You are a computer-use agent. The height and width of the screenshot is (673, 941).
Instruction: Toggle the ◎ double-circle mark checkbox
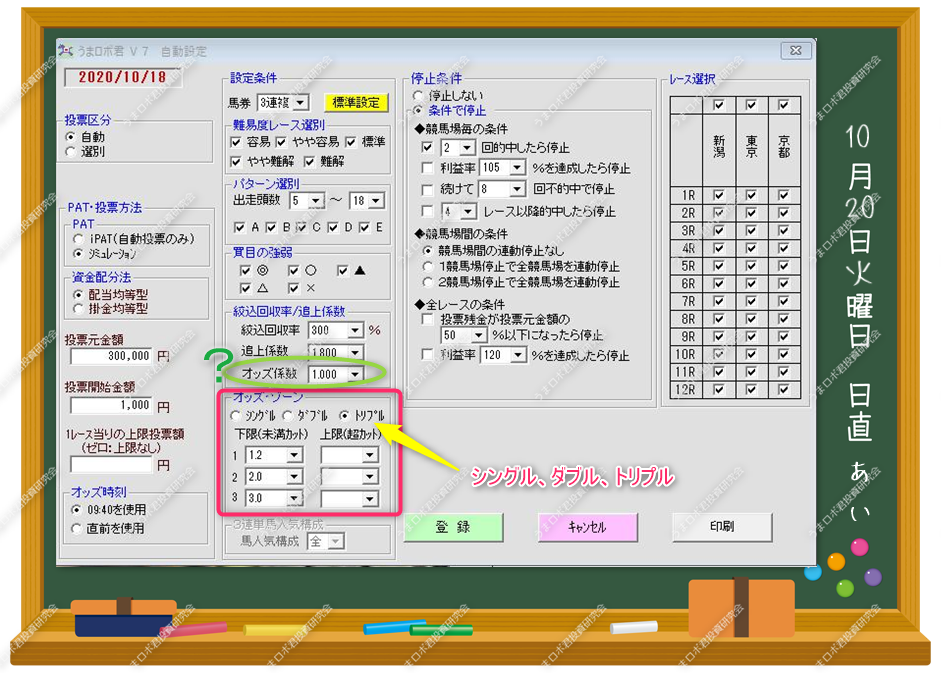tap(245, 271)
